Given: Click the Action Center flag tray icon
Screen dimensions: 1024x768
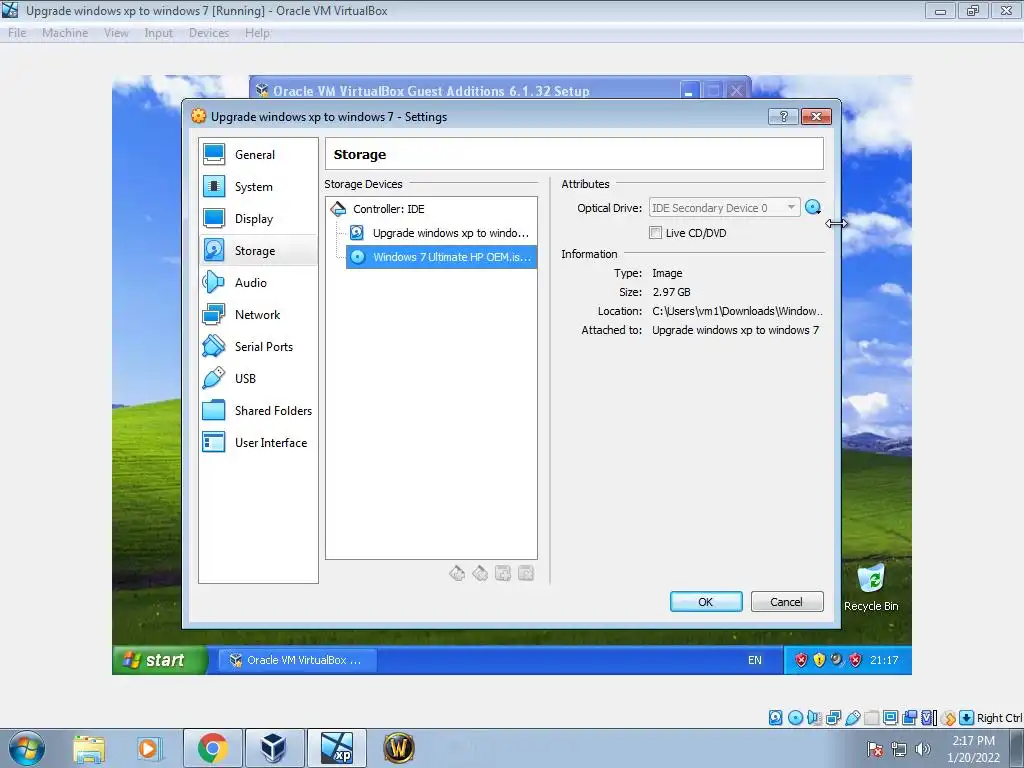Looking at the screenshot, I should [875, 749].
